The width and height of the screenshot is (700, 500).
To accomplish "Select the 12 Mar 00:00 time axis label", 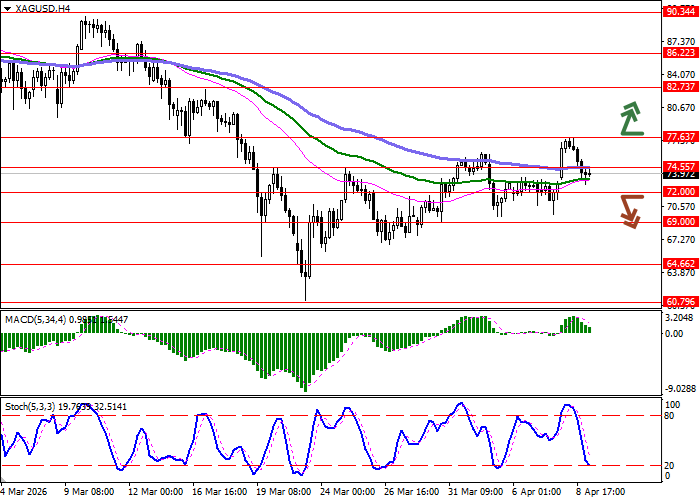I will (x=153, y=492).
